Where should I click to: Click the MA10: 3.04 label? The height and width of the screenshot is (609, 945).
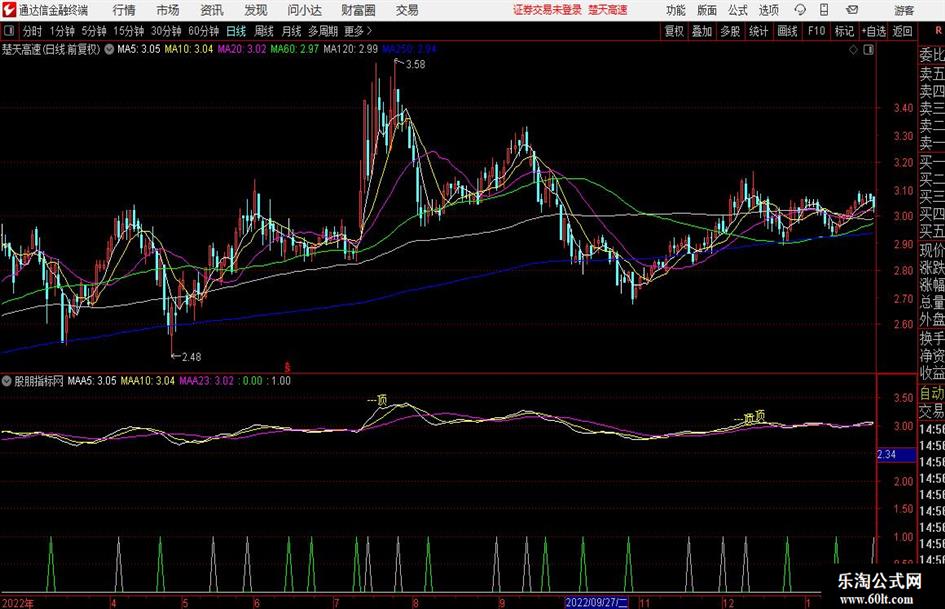[189, 49]
